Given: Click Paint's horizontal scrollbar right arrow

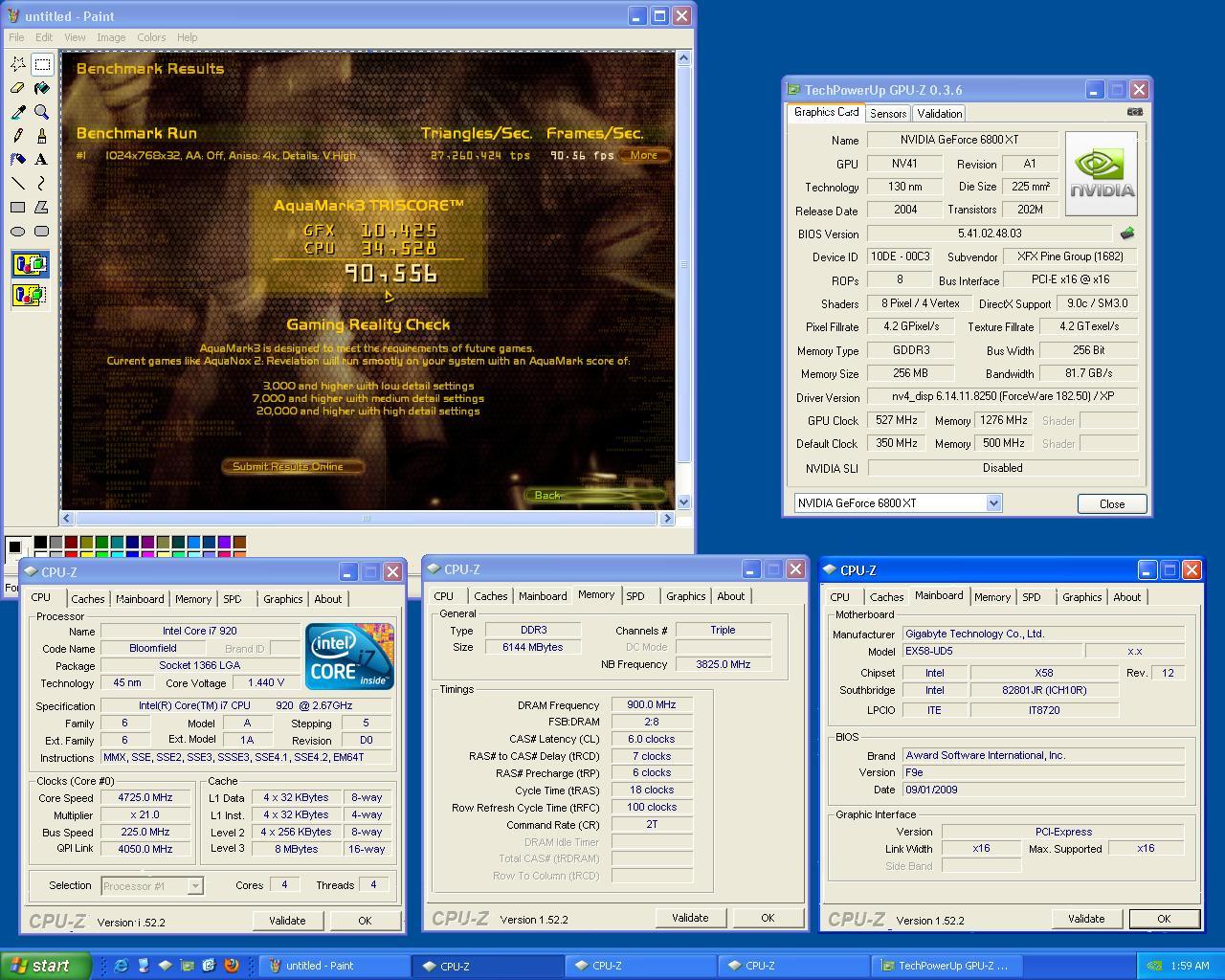Looking at the screenshot, I should click(x=667, y=518).
